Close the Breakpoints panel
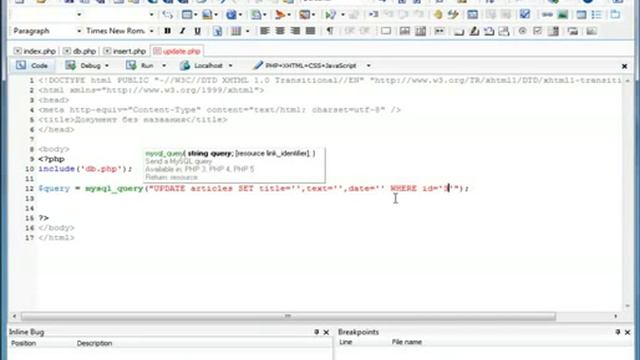 627,332
